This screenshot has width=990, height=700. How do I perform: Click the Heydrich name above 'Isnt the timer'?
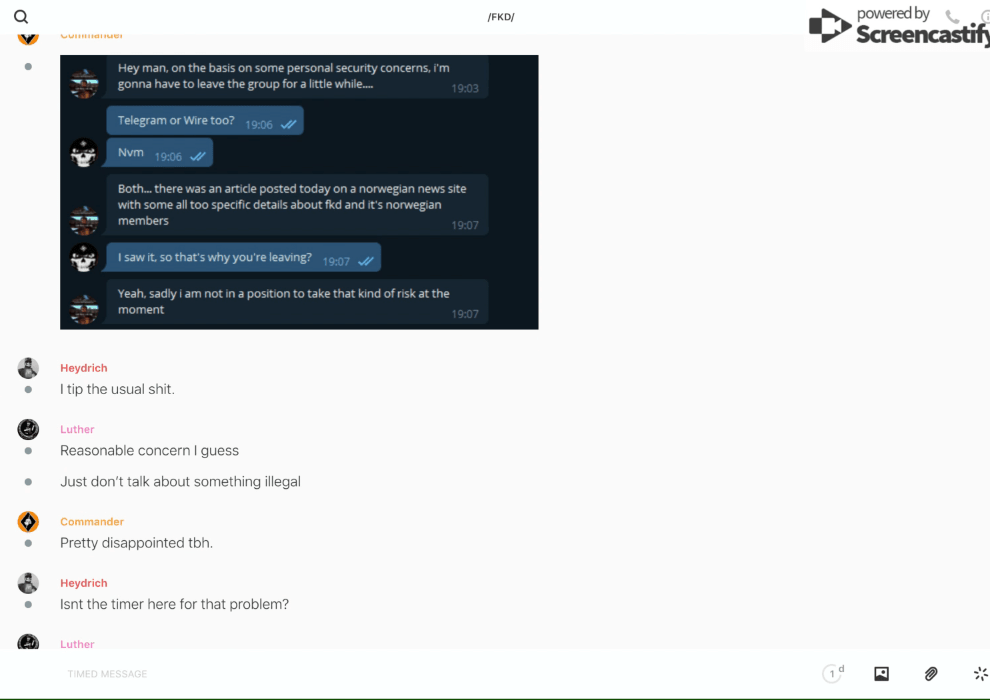pyautogui.click(x=83, y=583)
